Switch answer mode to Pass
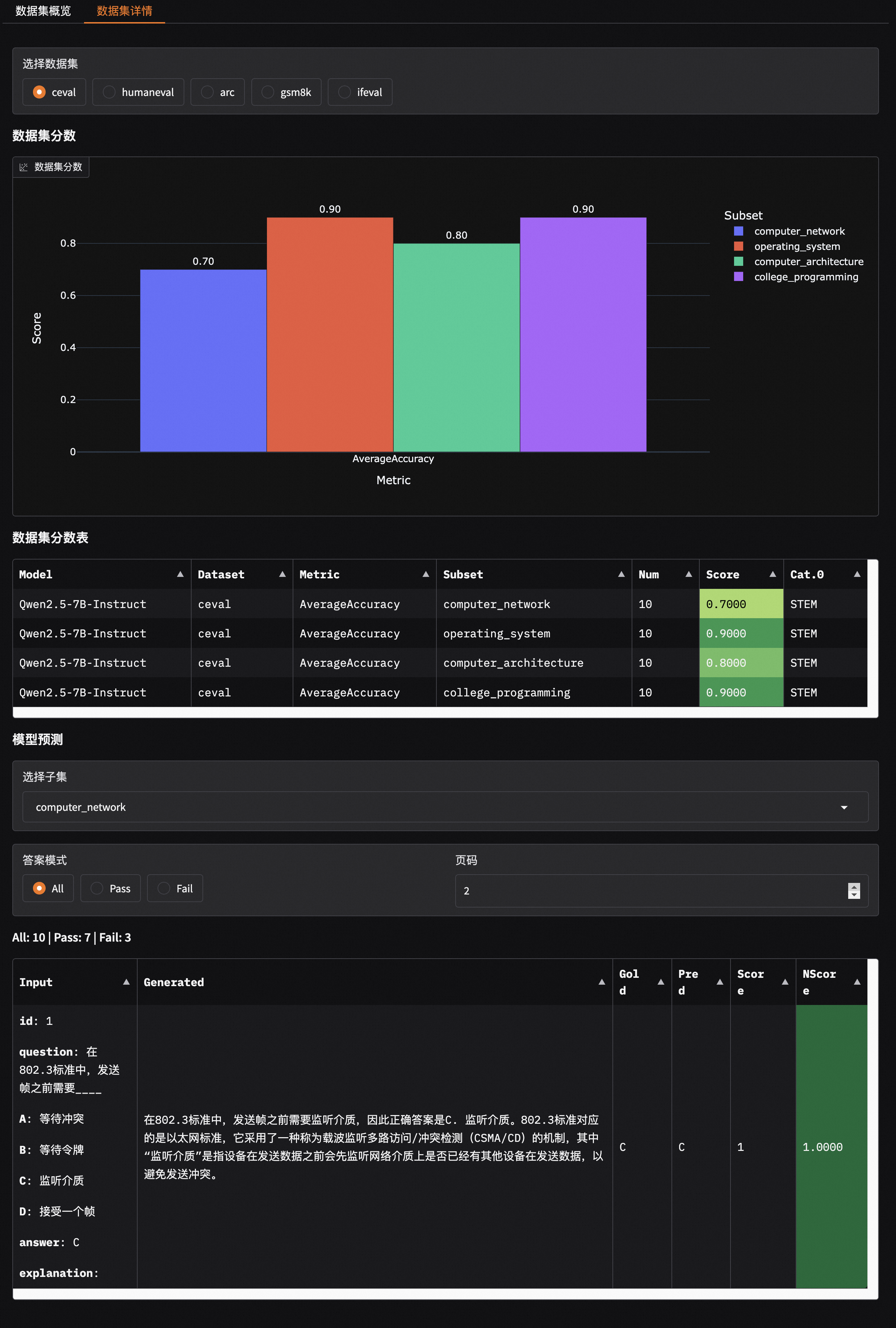The width and height of the screenshot is (896, 1328). pyautogui.click(x=110, y=888)
